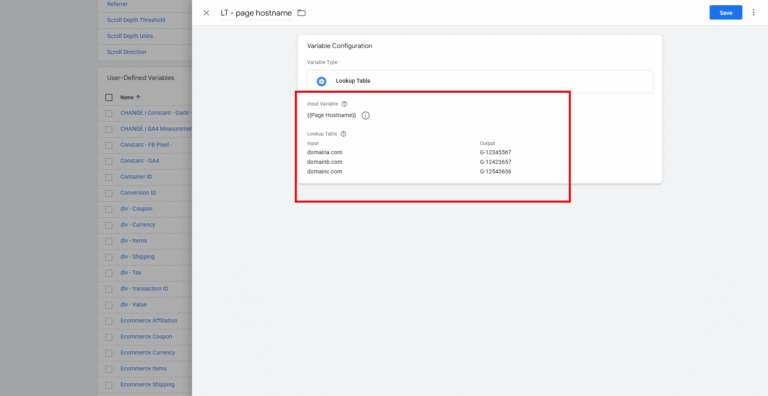
Task: Check the Ecommerce Affiliation checkbox
Action: 109,321
